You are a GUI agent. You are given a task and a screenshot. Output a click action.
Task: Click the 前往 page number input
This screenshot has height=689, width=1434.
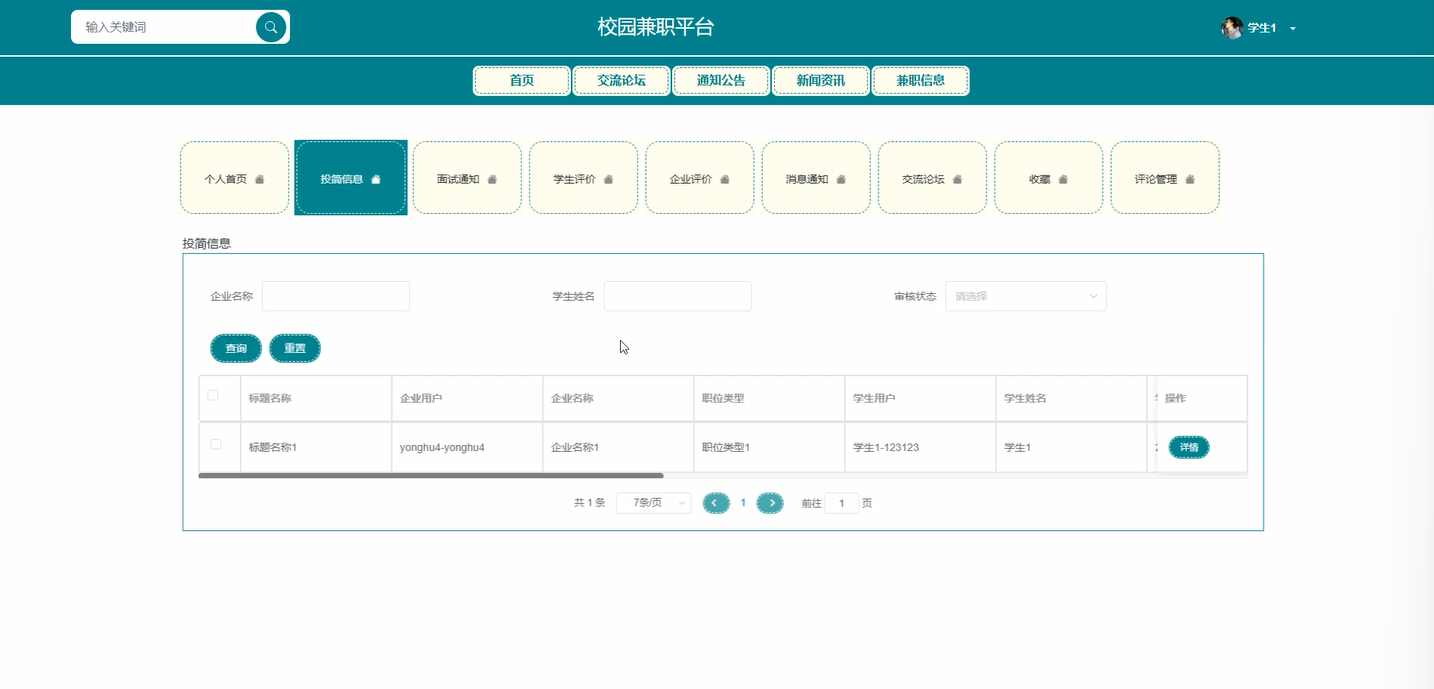pos(842,503)
